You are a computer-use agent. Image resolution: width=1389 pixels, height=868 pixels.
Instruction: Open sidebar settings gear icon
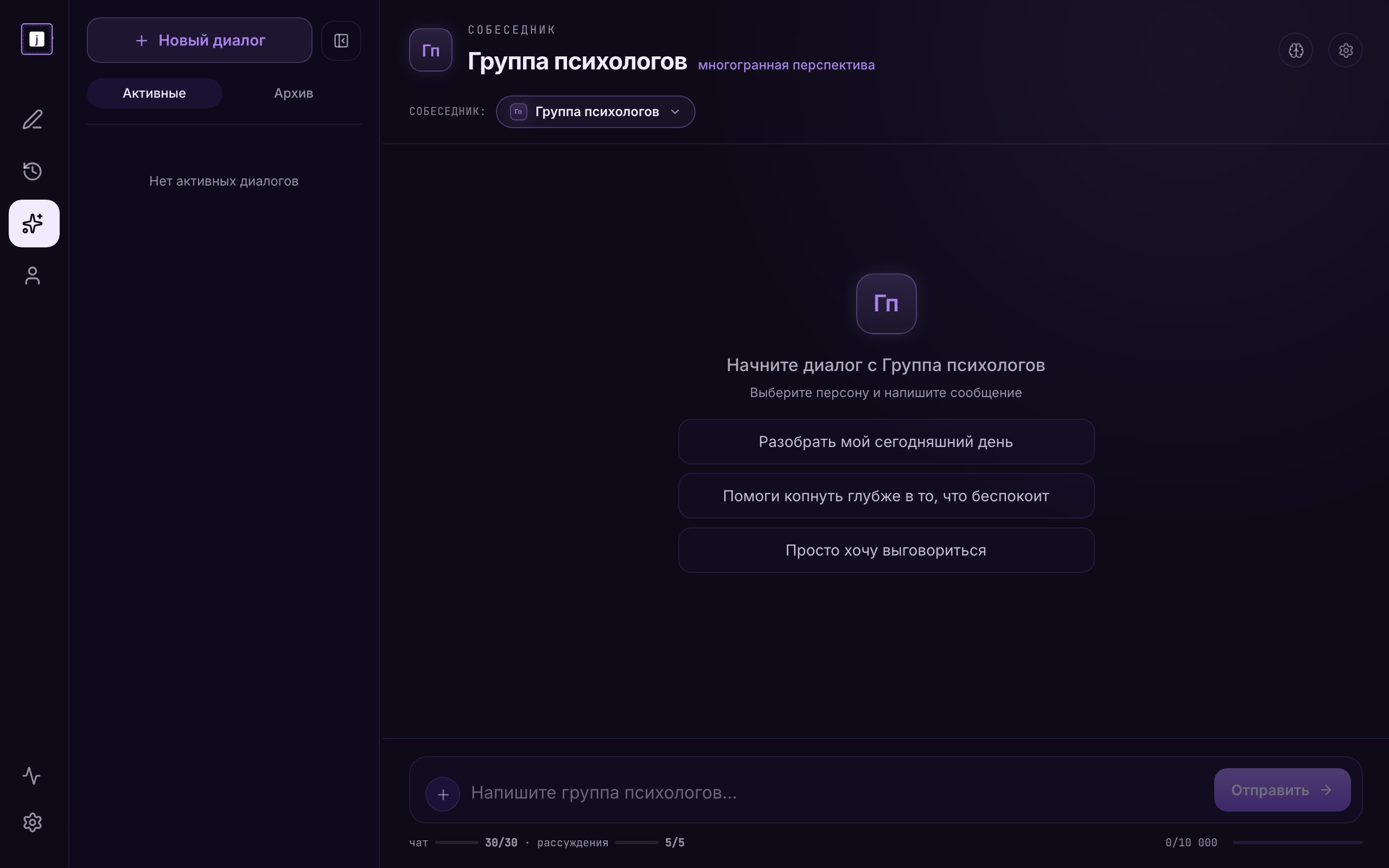tap(33, 822)
